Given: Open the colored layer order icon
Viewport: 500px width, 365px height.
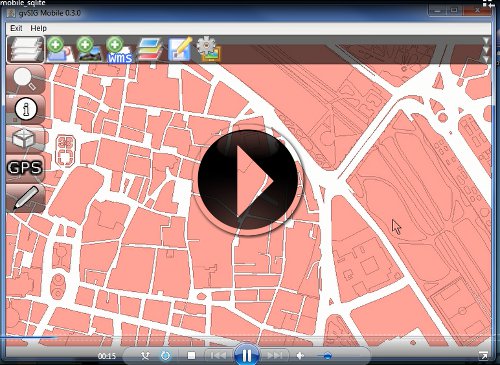Looking at the screenshot, I should point(150,50).
